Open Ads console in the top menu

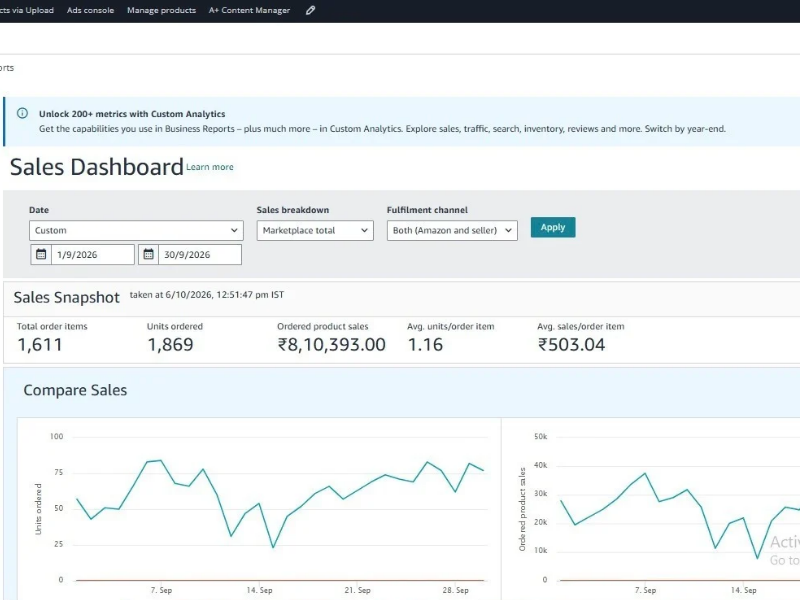tap(90, 10)
